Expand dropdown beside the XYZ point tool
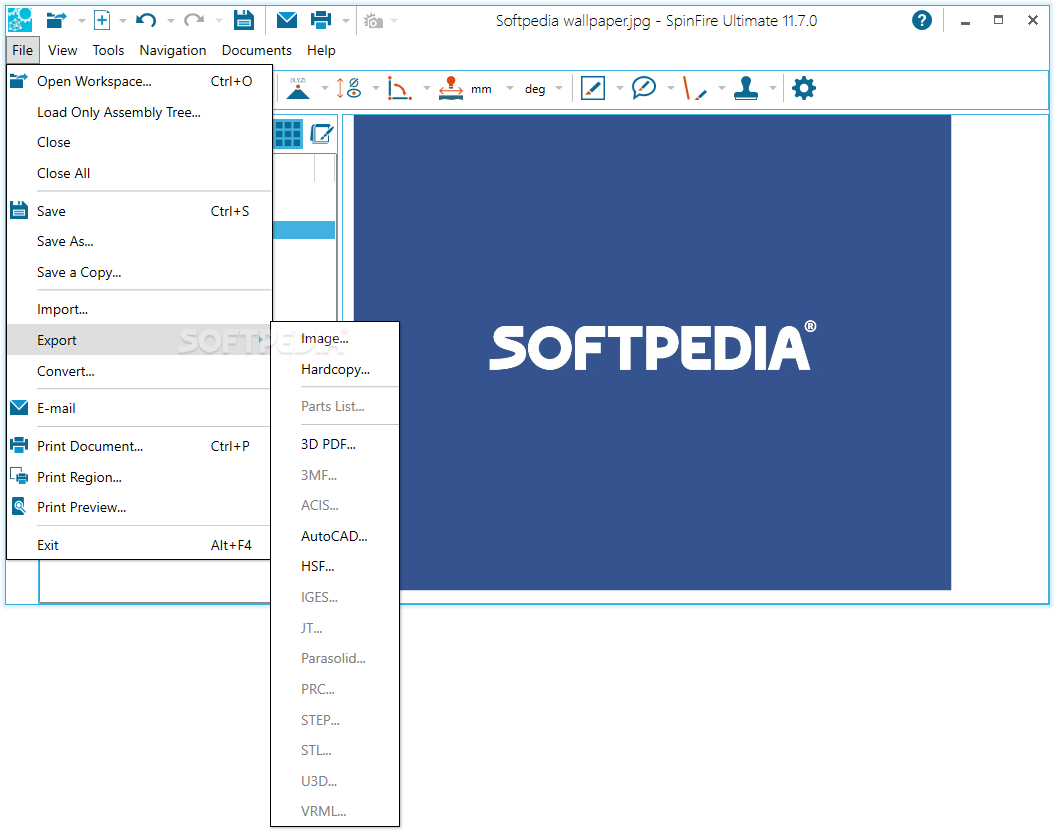This screenshot has height=833, width=1055. 324,88
